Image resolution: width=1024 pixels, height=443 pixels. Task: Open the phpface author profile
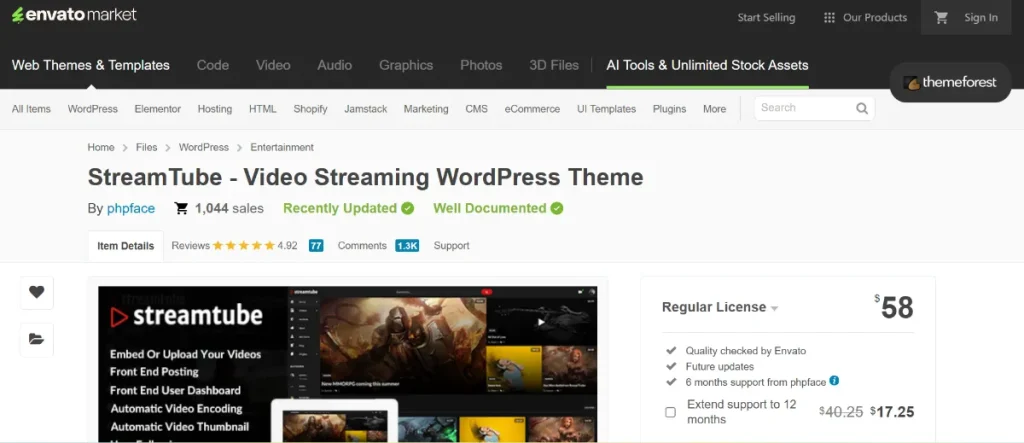pos(131,208)
